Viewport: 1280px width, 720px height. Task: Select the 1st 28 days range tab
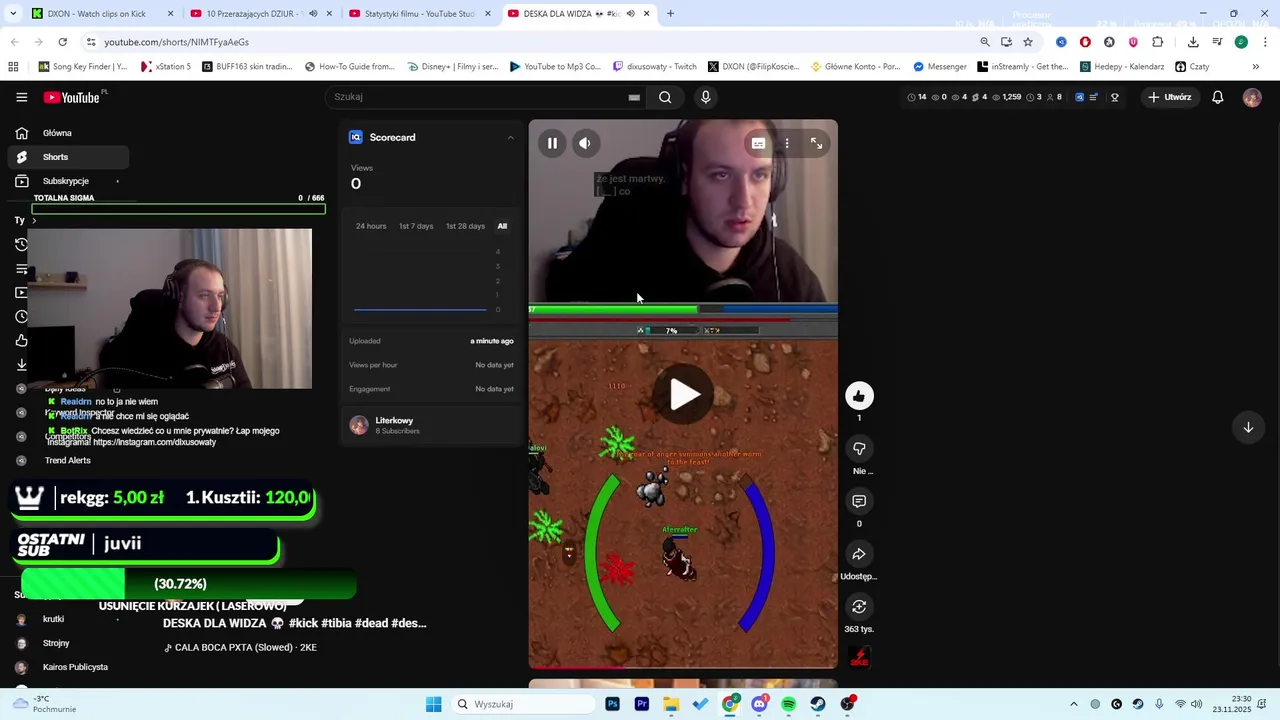(465, 226)
